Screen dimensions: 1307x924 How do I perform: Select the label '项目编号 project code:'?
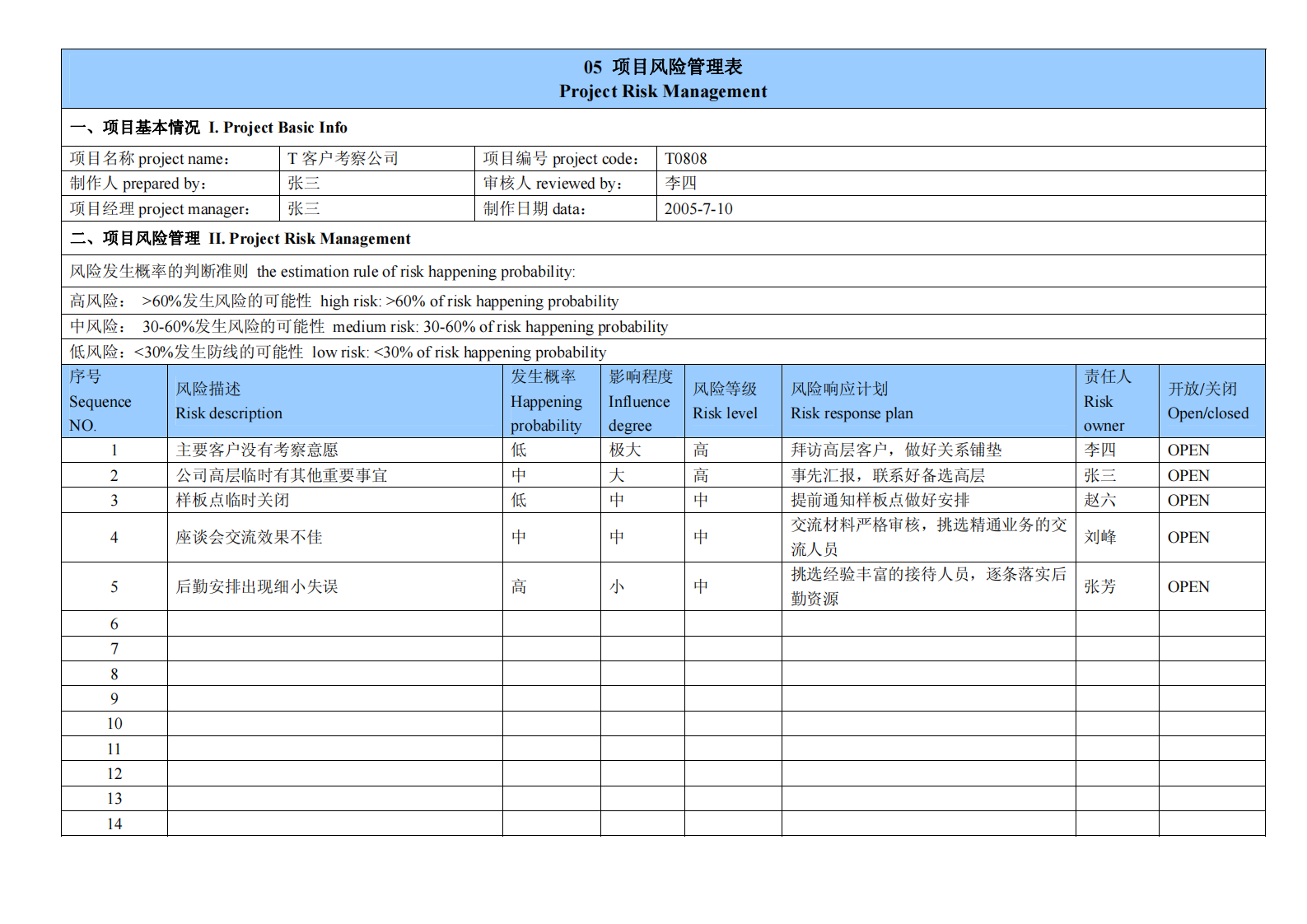click(562, 159)
